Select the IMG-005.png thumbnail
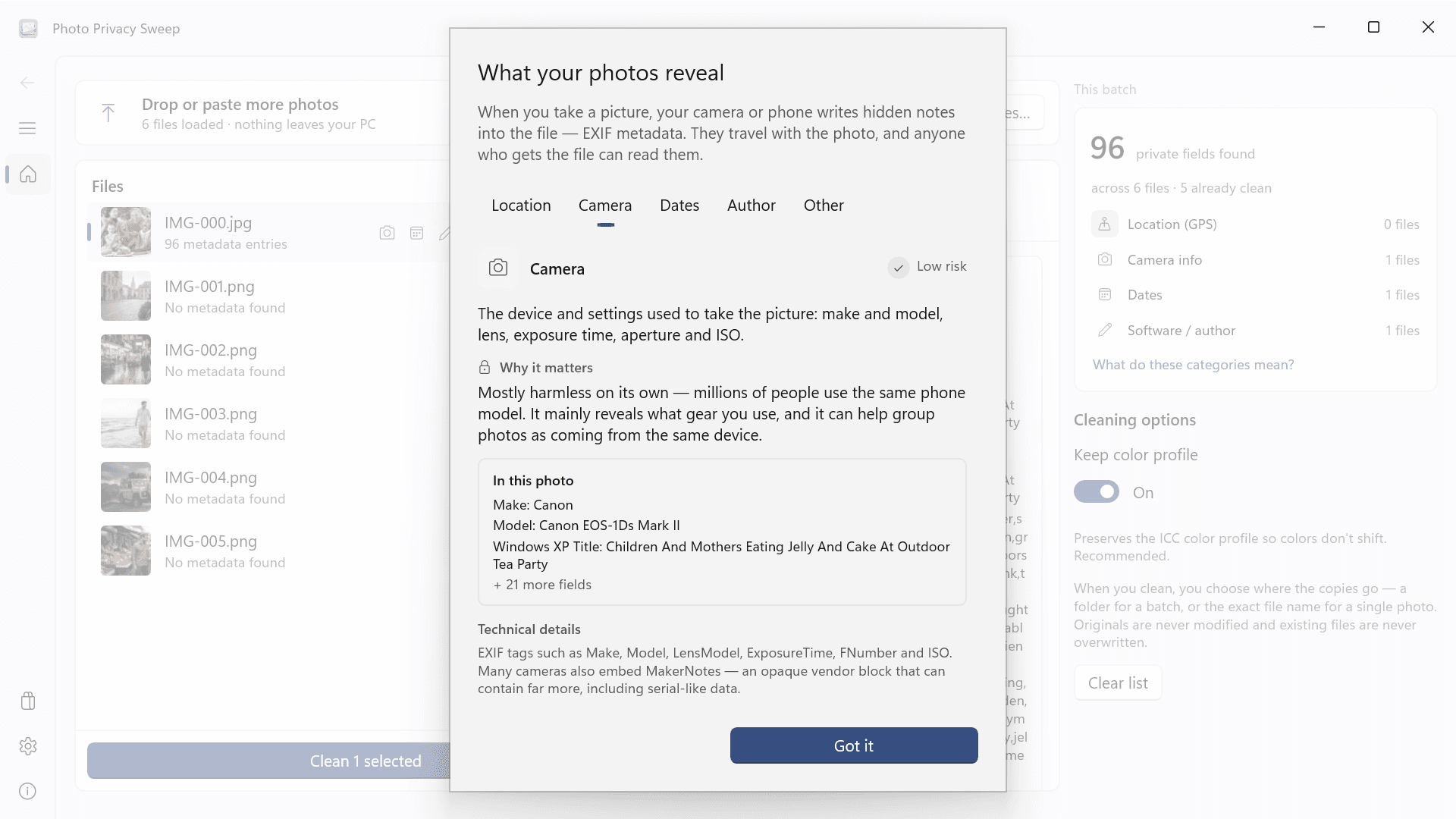The width and height of the screenshot is (1456, 819). 126,551
